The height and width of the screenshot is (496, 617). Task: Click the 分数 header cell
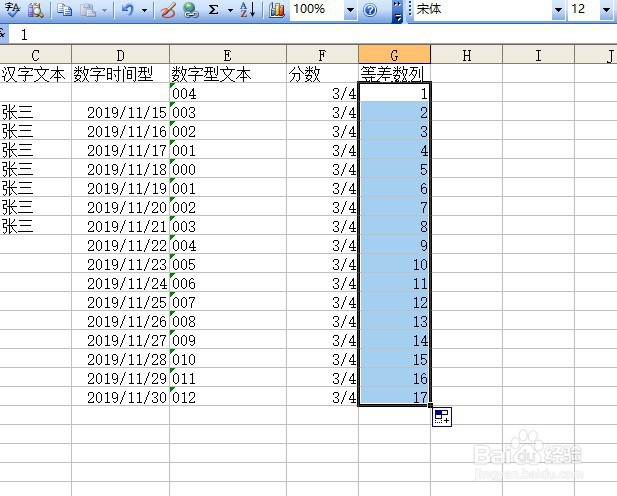[322, 74]
